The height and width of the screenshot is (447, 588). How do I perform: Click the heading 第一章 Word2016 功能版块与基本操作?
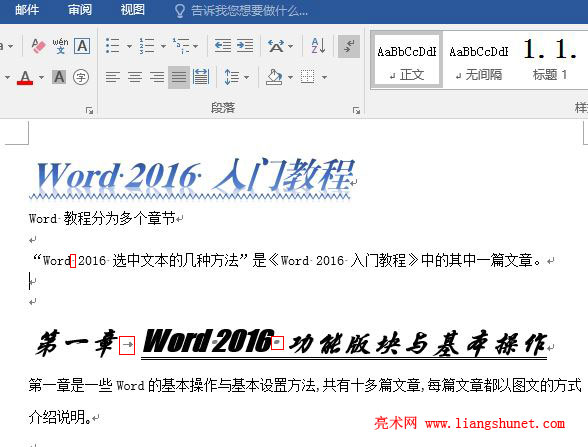[291, 343]
